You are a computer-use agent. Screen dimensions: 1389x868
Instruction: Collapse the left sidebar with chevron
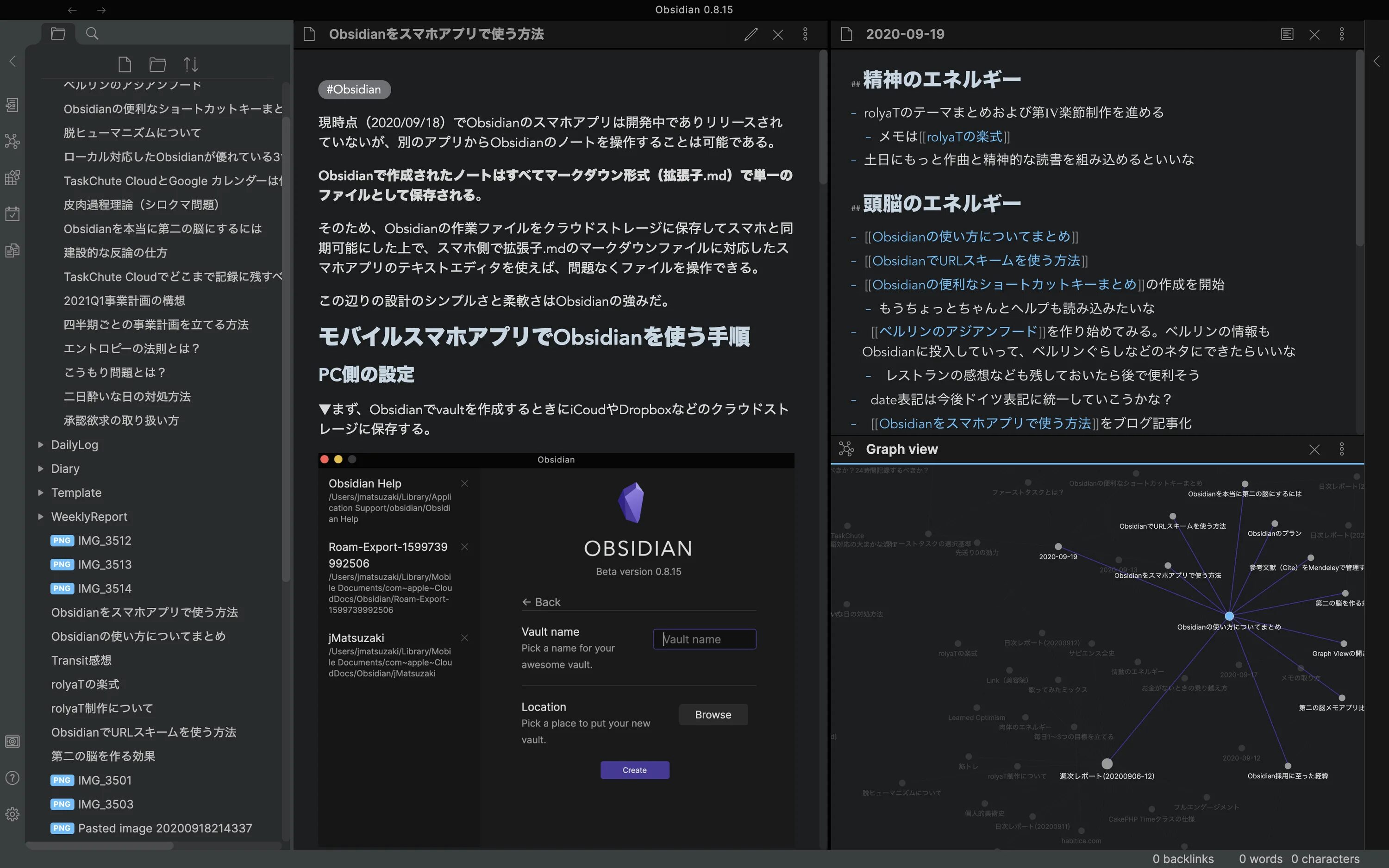(13, 62)
